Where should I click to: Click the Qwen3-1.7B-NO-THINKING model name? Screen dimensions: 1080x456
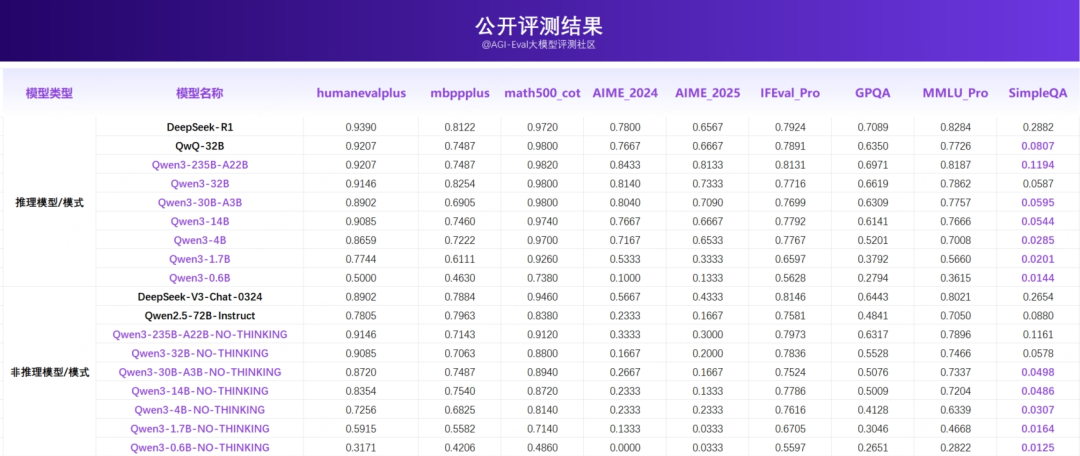(200, 428)
